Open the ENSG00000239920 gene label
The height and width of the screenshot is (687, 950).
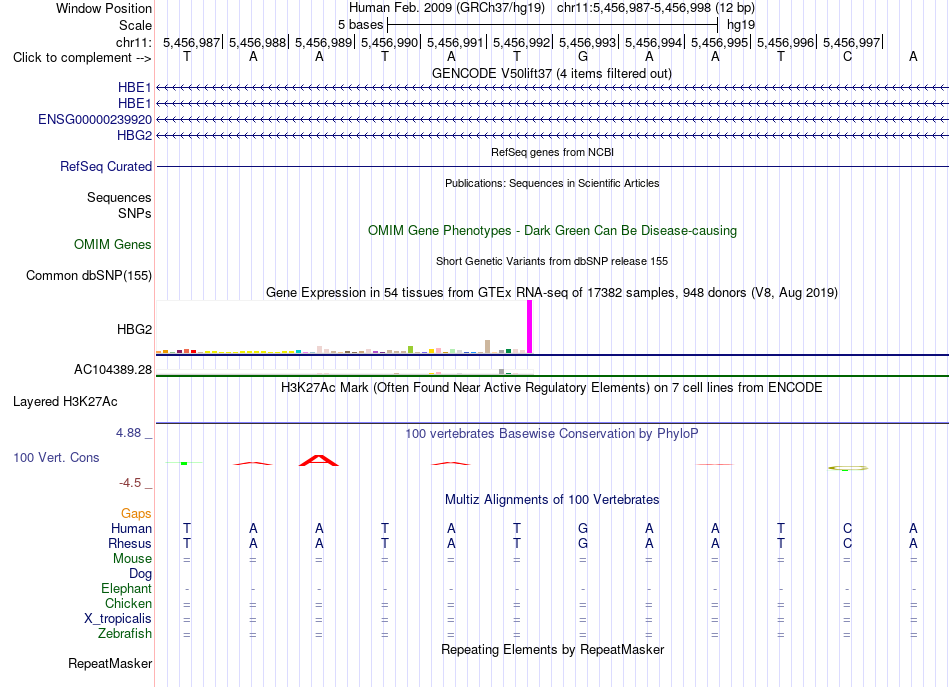95,119
